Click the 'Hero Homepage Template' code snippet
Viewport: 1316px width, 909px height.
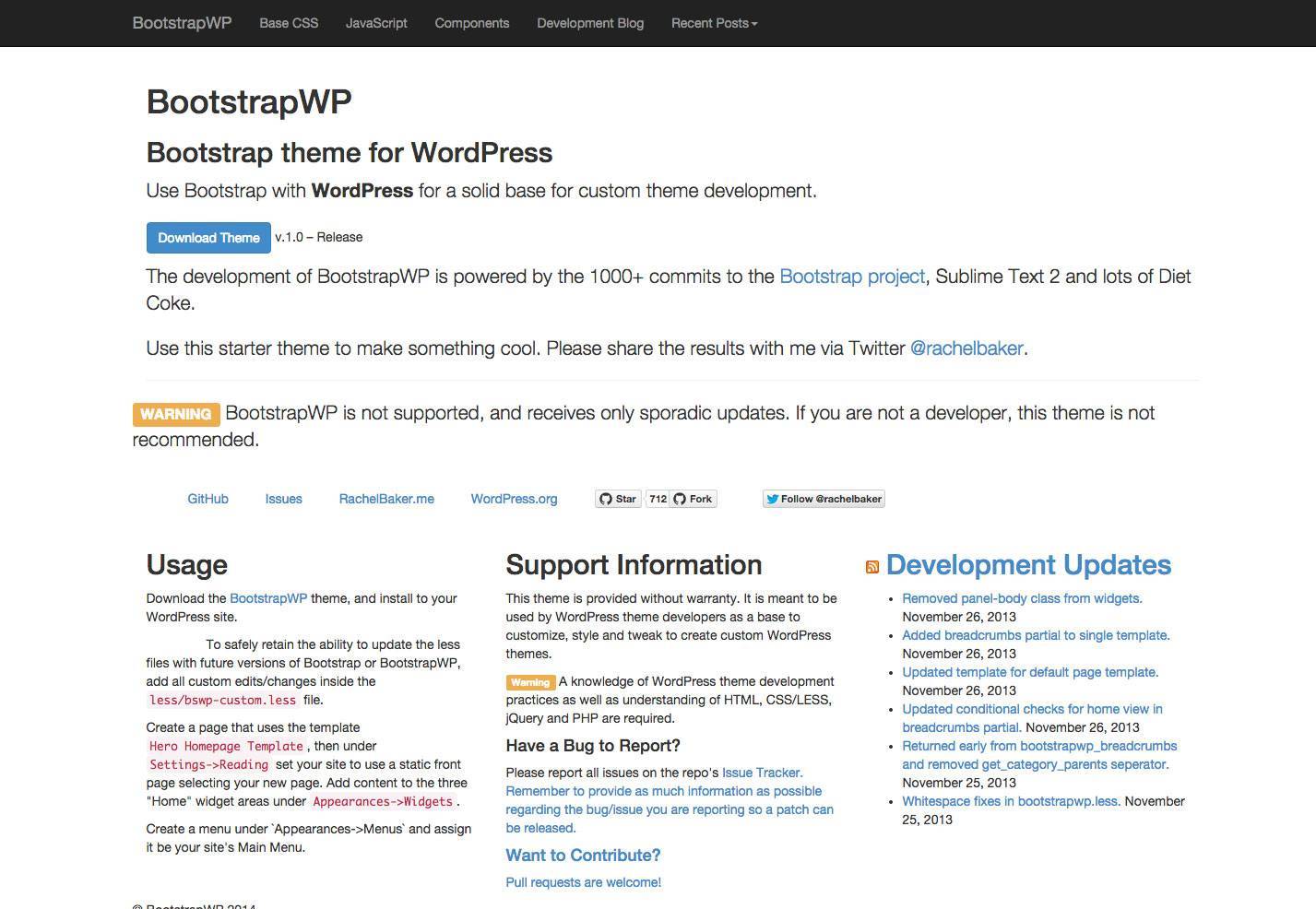click(227, 746)
